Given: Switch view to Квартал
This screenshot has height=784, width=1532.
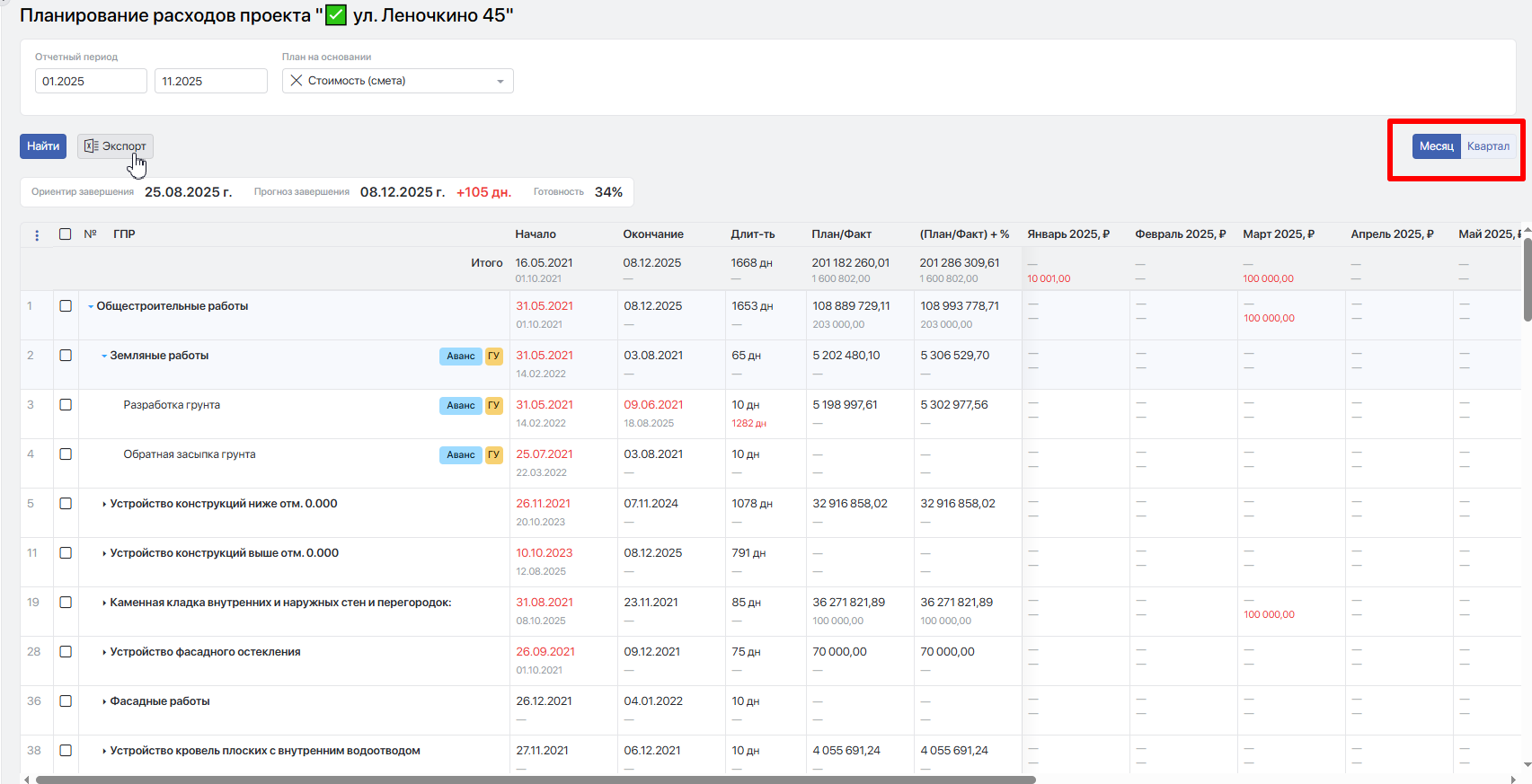Looking at the screenshot, I should point(1488,146).
